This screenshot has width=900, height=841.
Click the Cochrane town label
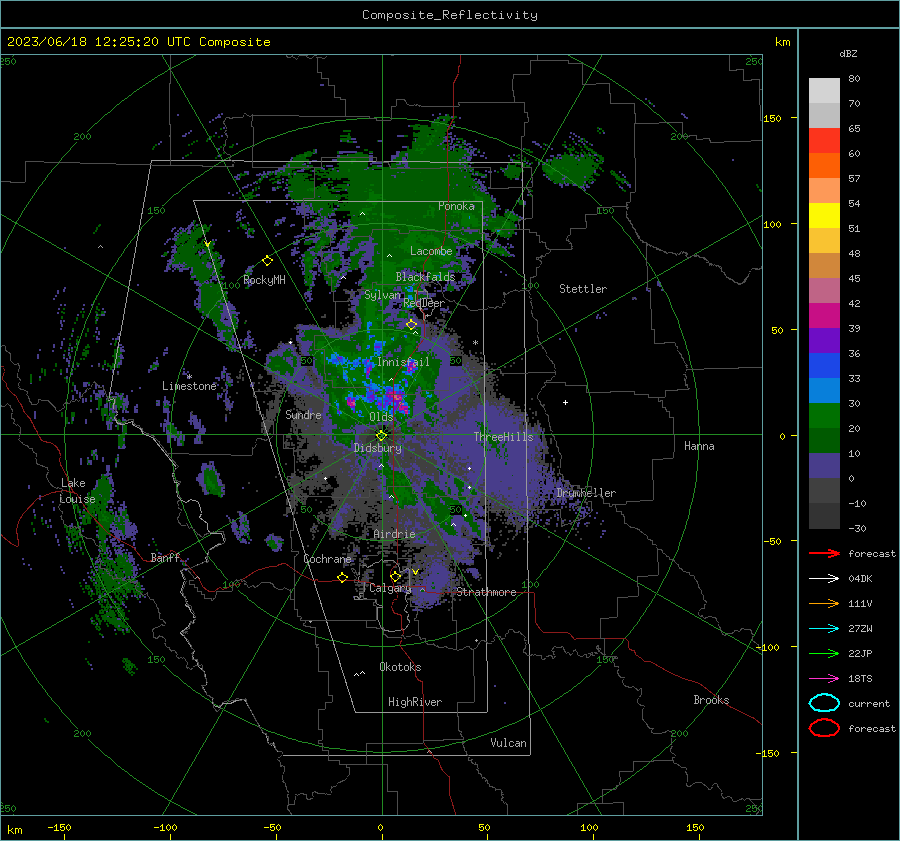[327, 559]
